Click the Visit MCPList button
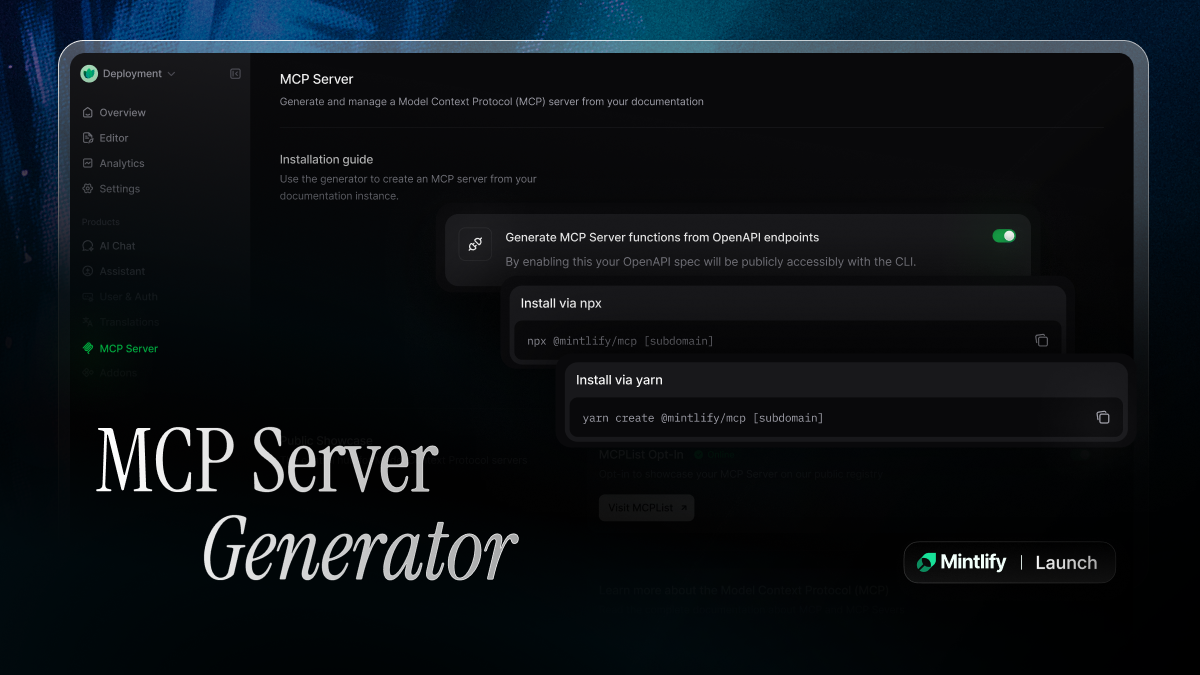Screen dimensions: 1200x675 pyautogui.click(x=646, y=507)
